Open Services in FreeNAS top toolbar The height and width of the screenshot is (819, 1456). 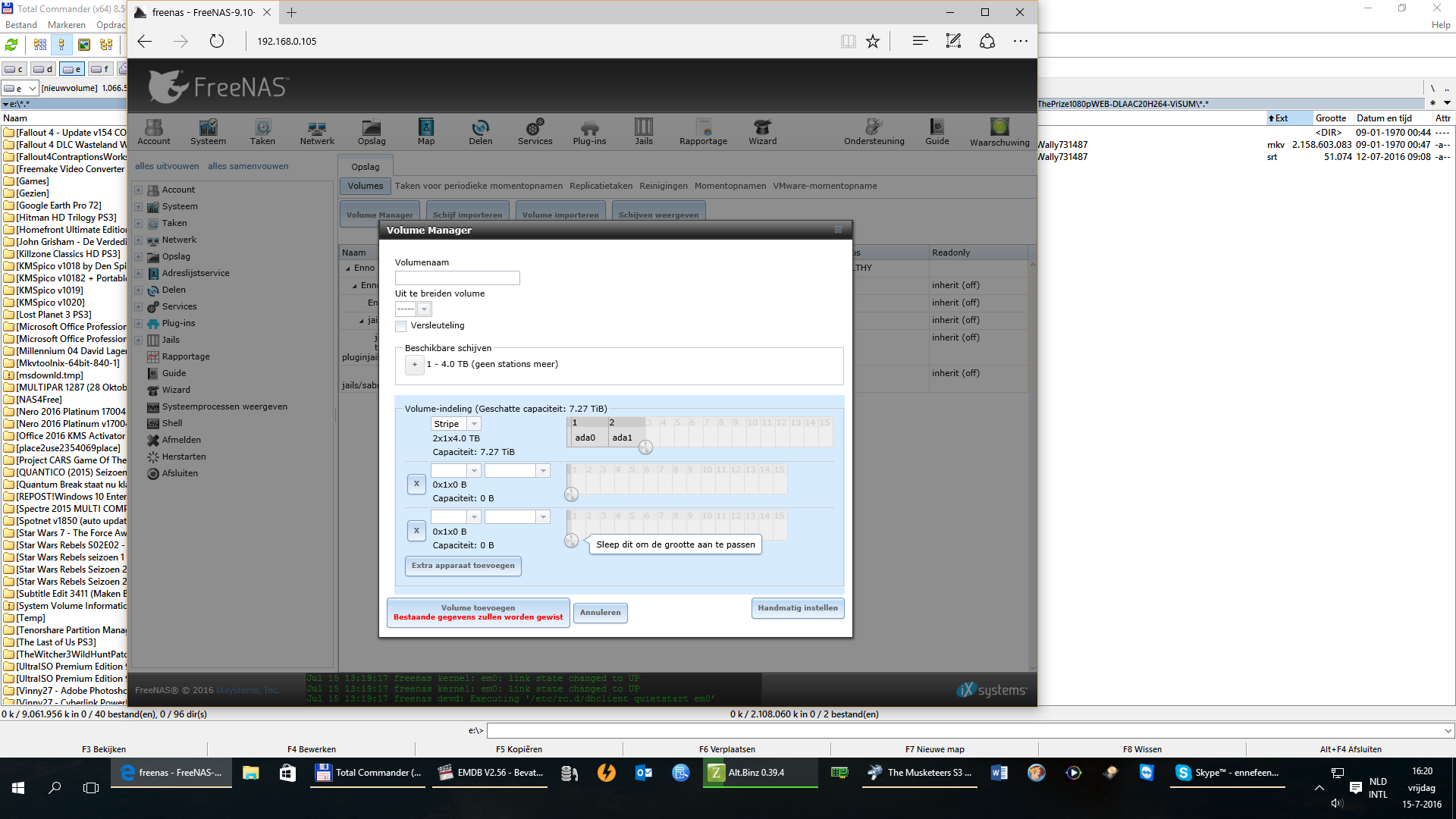(x=535, y=132)
